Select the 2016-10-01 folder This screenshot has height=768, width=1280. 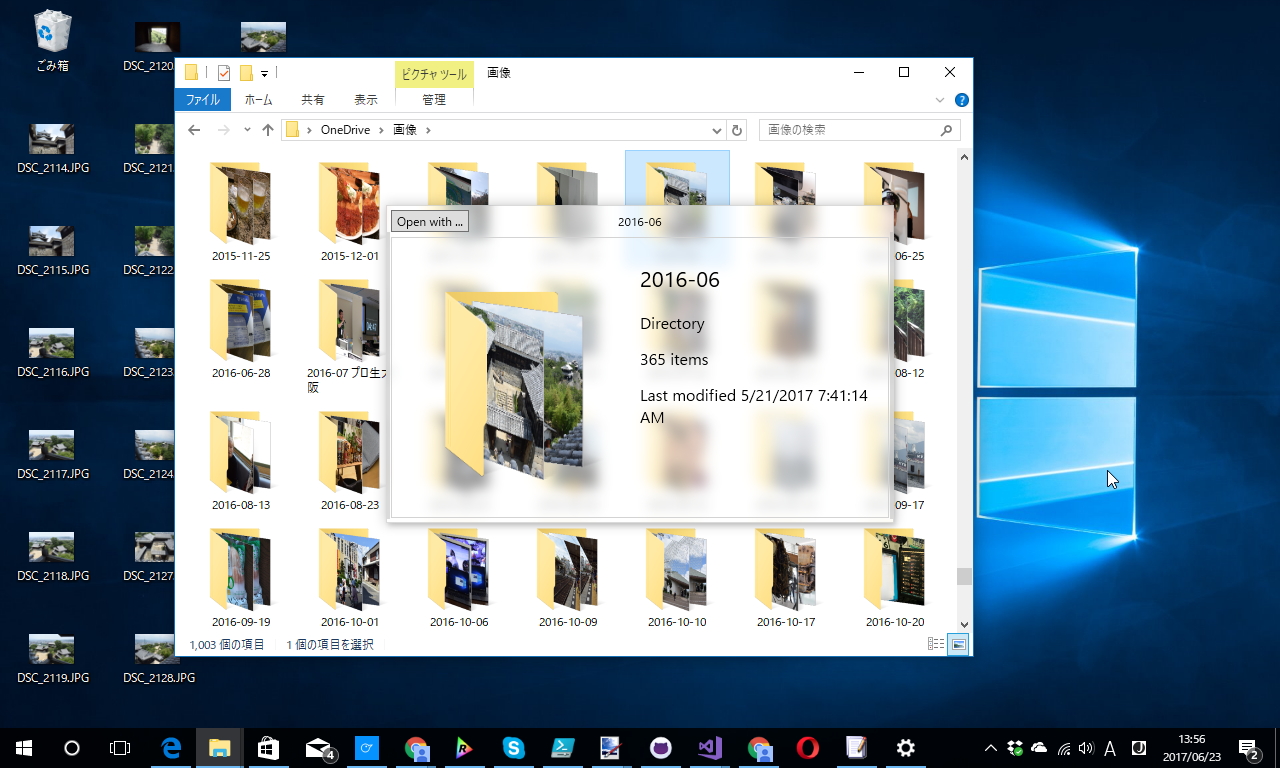click(350, 578)
